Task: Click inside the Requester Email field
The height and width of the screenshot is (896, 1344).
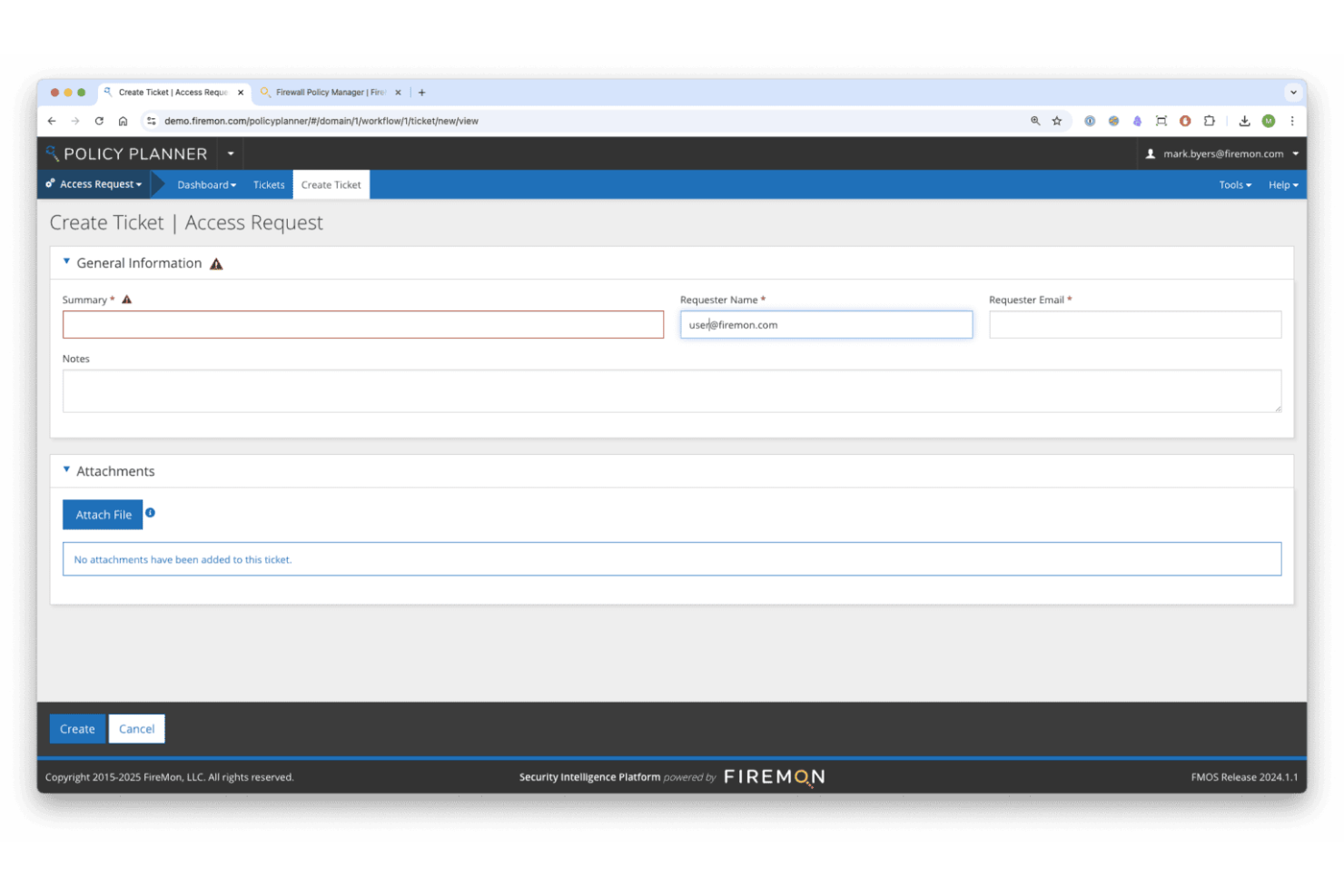Action: (1134, 324)
